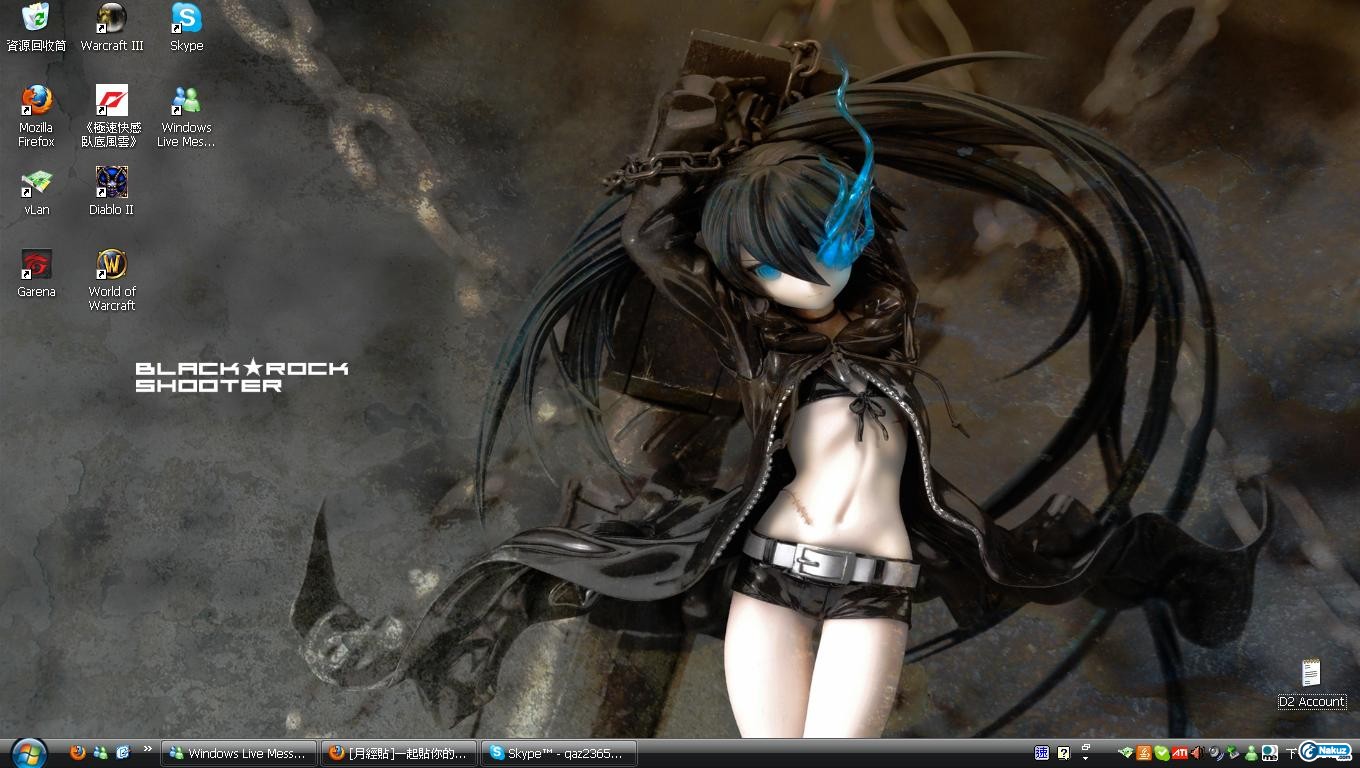Click the Firefox taskbar window button
This screenshot has width=1360, height=768.
tap(400, 753)
